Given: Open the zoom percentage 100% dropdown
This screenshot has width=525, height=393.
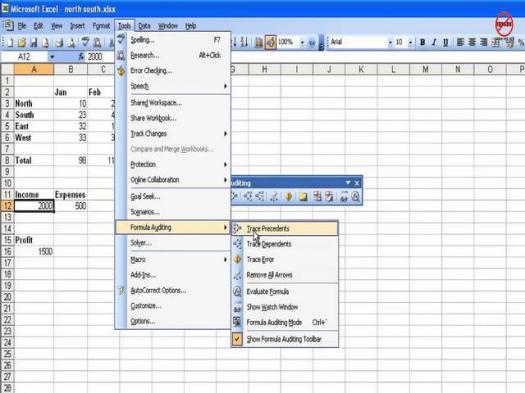Looking at the screenshot, I should [x=302, y=43].
